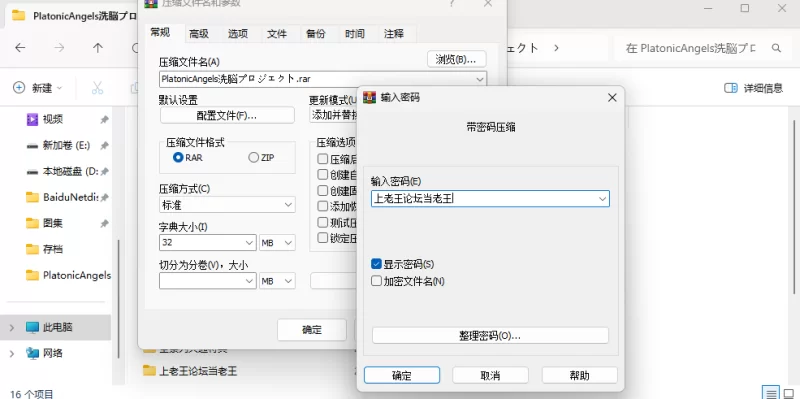
Task: Click the WinRAR icon in password dialog title
Action: click(x=369, y=97)
